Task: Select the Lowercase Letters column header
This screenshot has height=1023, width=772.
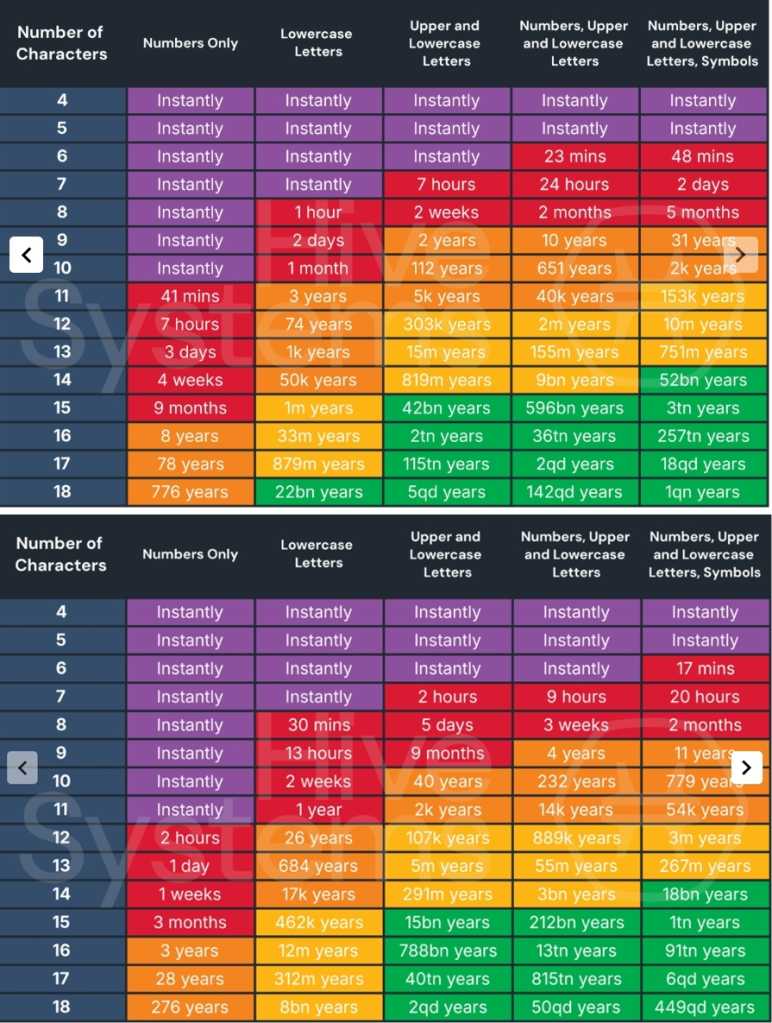Action: click(x=318, y=43)
